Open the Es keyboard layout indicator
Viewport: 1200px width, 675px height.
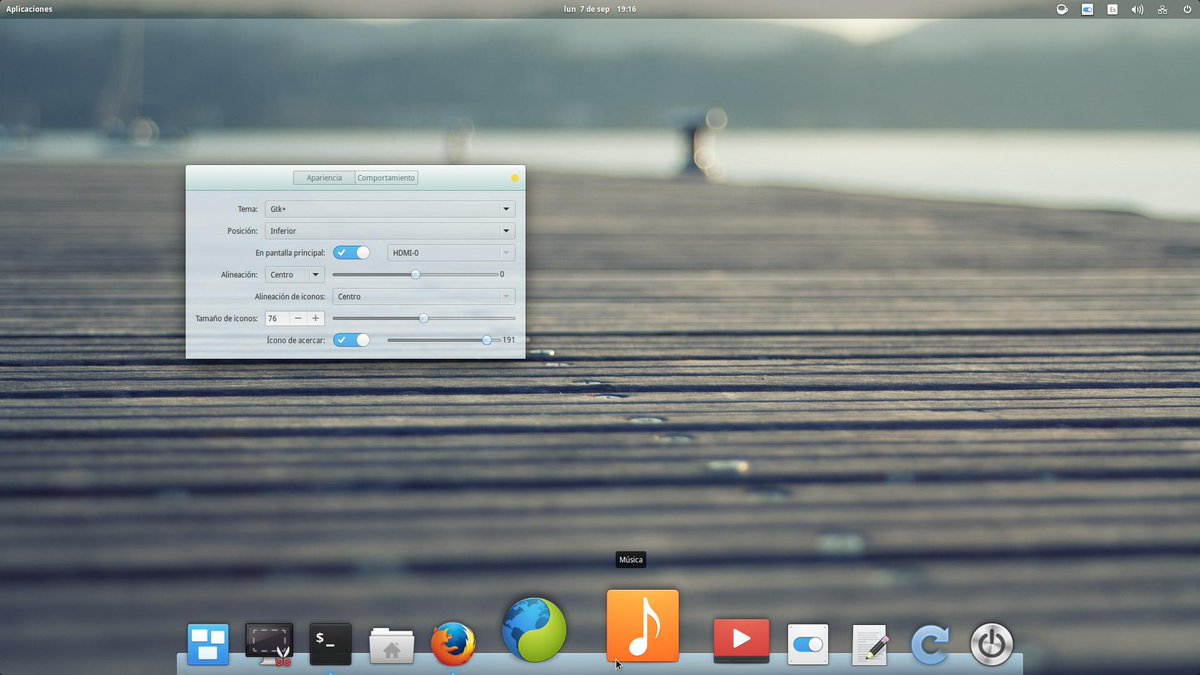click(1112, 9)
